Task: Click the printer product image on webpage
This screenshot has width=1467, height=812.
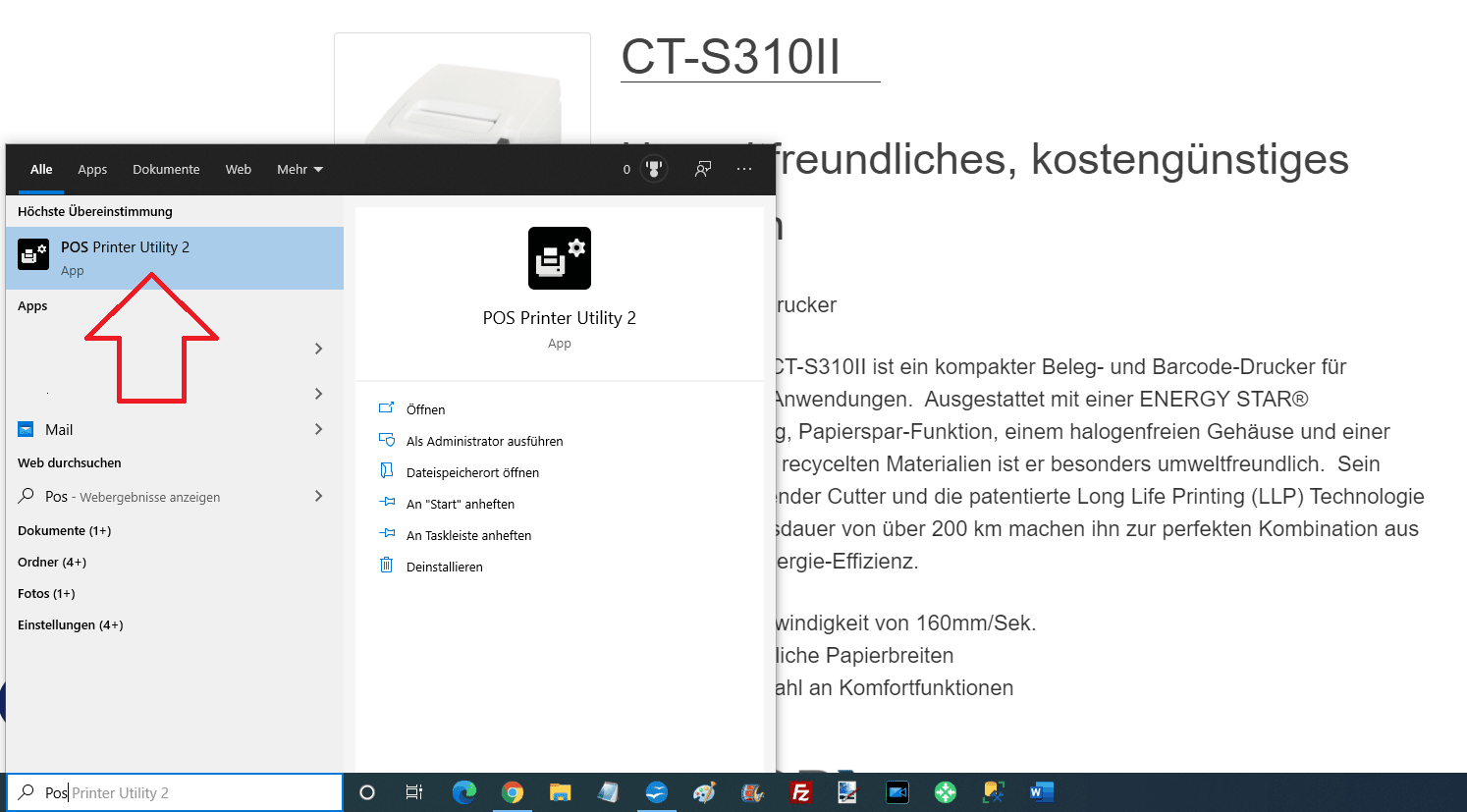Action: [462, 89]
